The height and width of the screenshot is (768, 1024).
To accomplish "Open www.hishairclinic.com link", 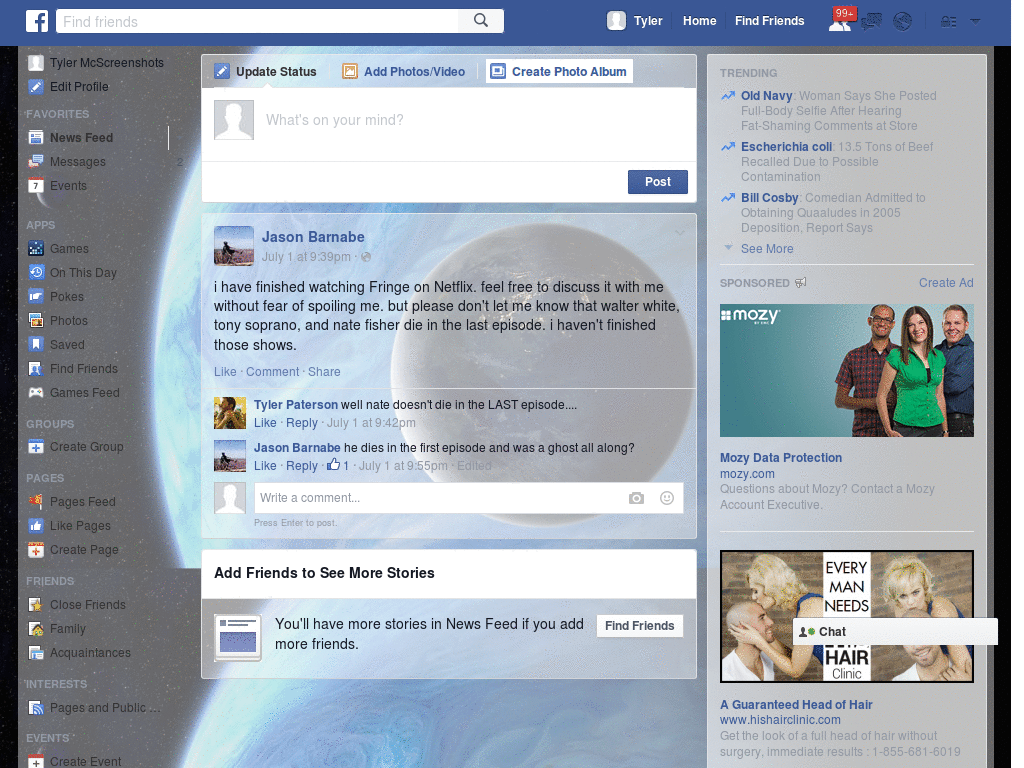I will (780, 720).
